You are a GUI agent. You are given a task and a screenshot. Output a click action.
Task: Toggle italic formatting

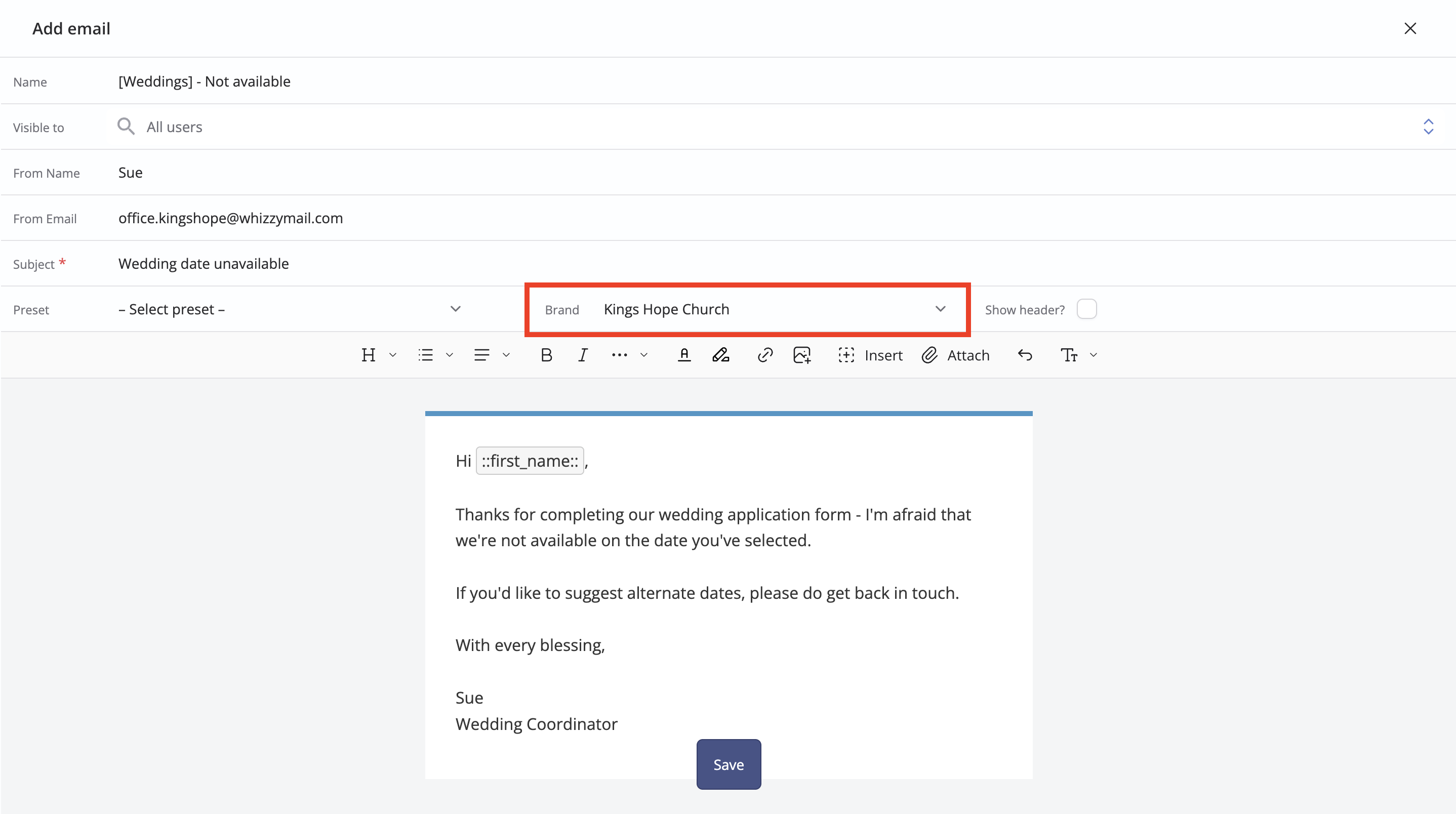[583, 355]
